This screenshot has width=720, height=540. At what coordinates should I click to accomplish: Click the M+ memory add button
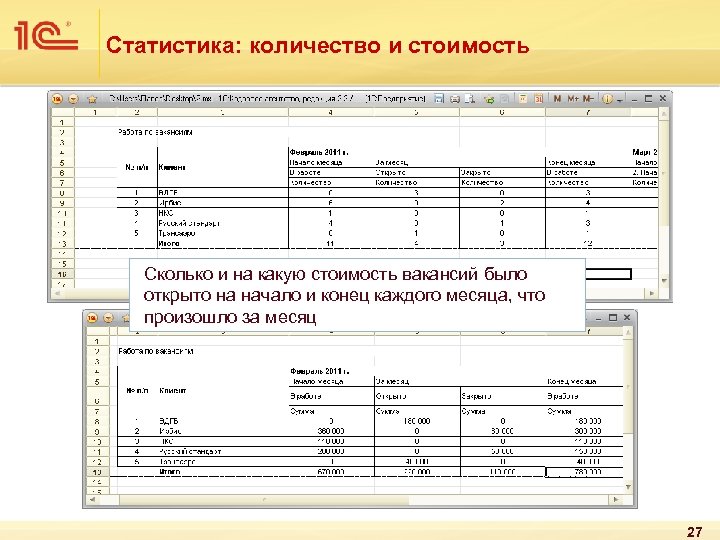573,99
